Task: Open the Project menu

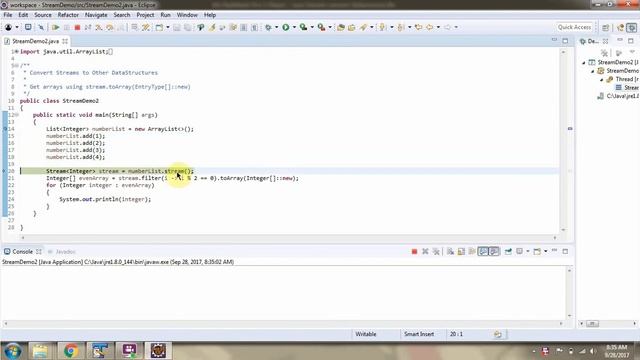Action: coord(145,15)
